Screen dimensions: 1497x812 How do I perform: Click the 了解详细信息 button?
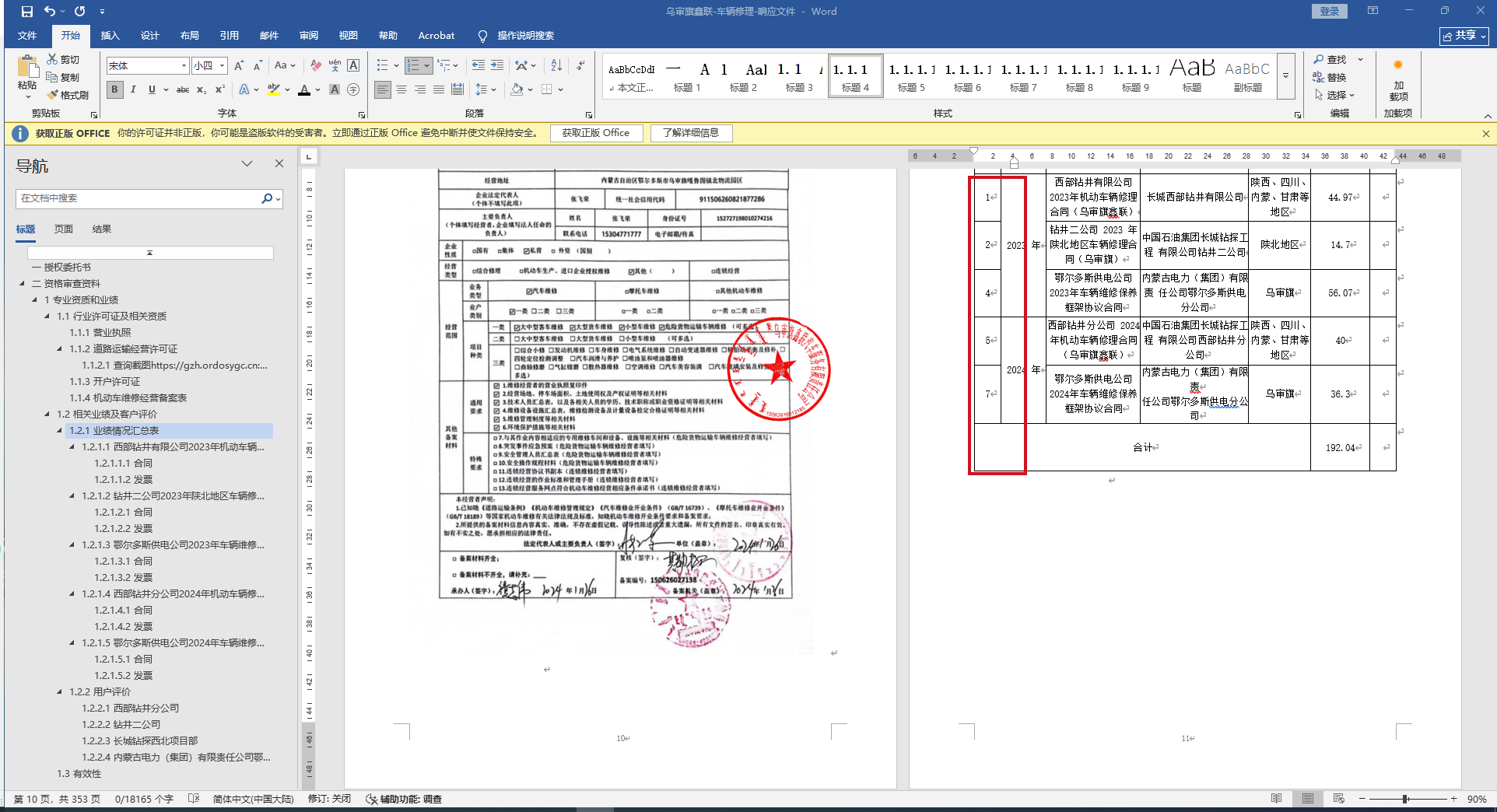point(691,133)
